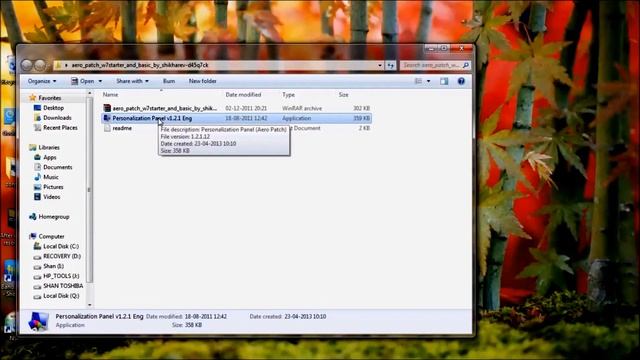Click the Homegroup icon
The width and height of the screenshot is (640, 360).
33,217
